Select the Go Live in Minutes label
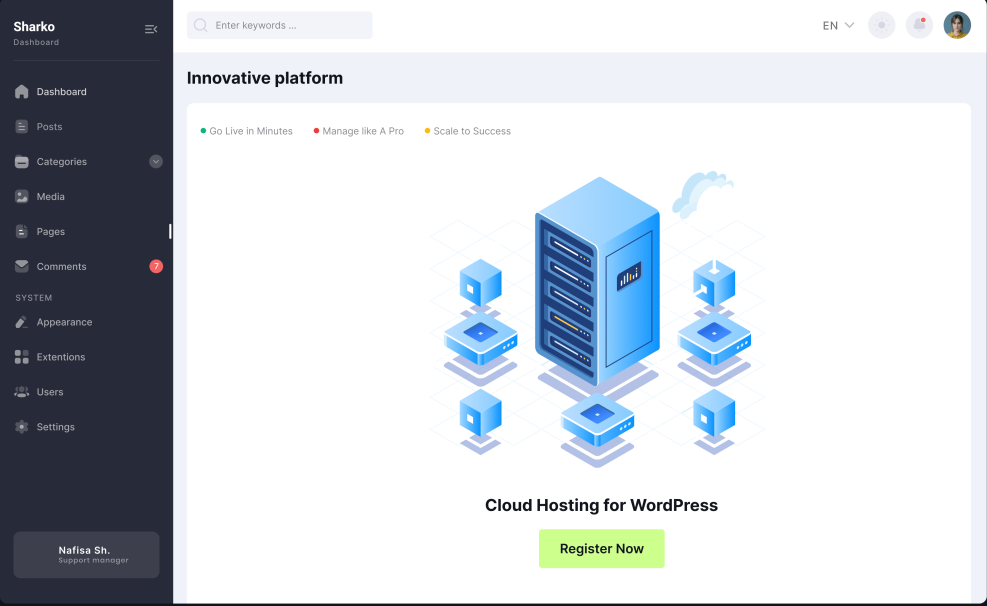This screenshot has width=987, height=606. (x=251, y=131)
